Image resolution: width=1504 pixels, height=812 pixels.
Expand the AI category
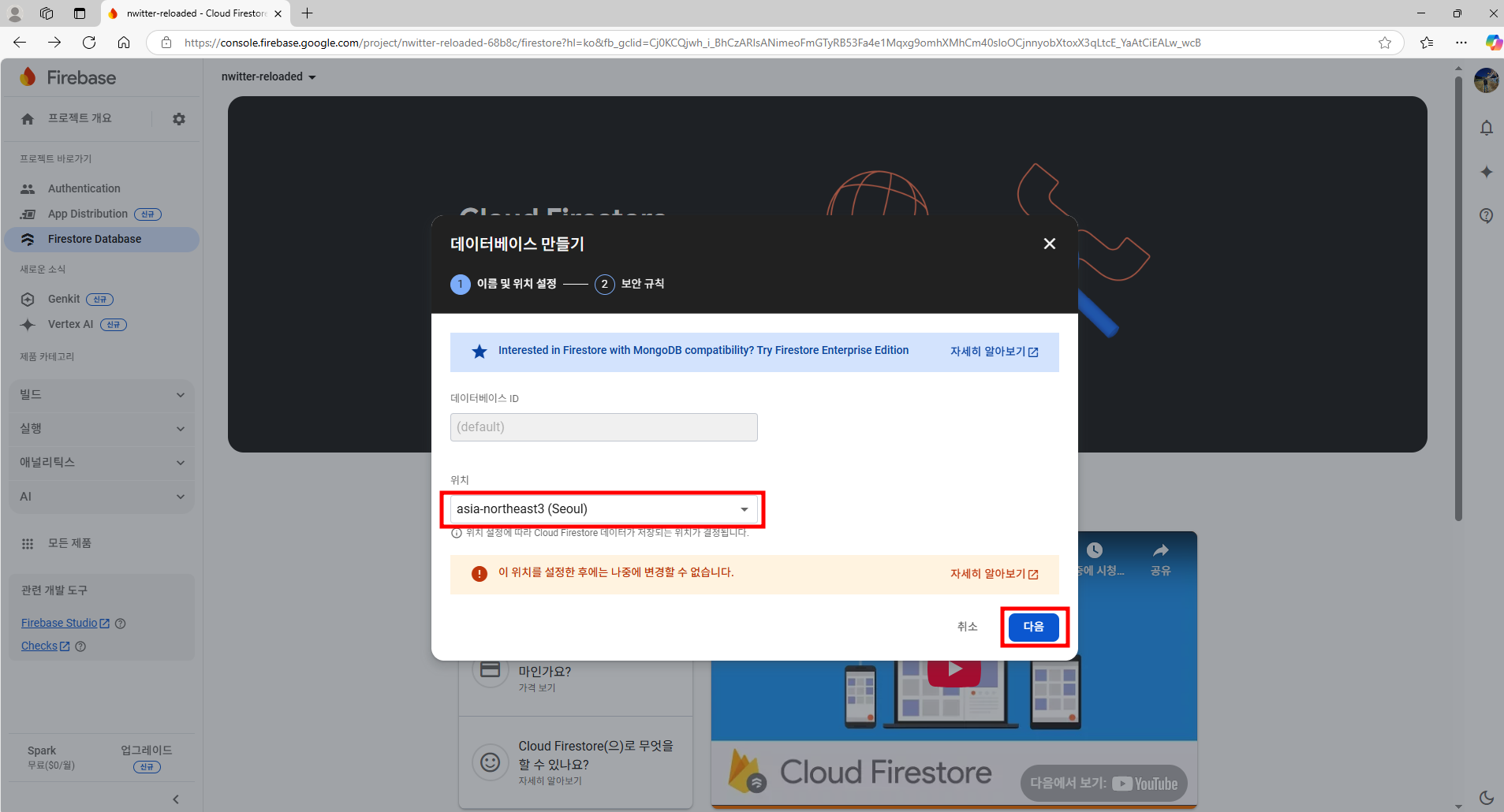coord(102,497)
